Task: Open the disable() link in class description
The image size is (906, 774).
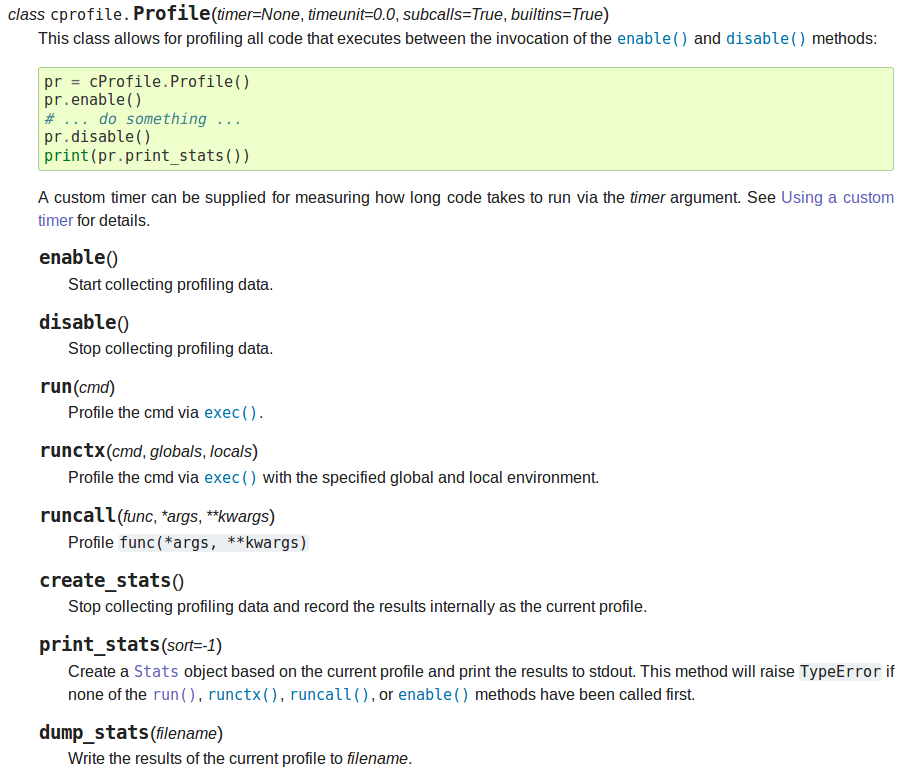Action: tap(766, 39)
